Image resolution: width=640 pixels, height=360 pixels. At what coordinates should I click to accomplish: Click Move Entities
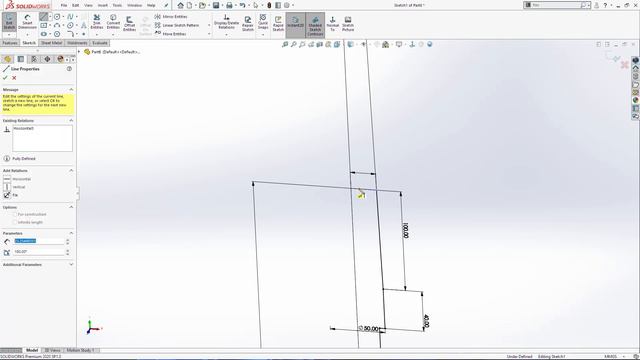click(170, 34)
